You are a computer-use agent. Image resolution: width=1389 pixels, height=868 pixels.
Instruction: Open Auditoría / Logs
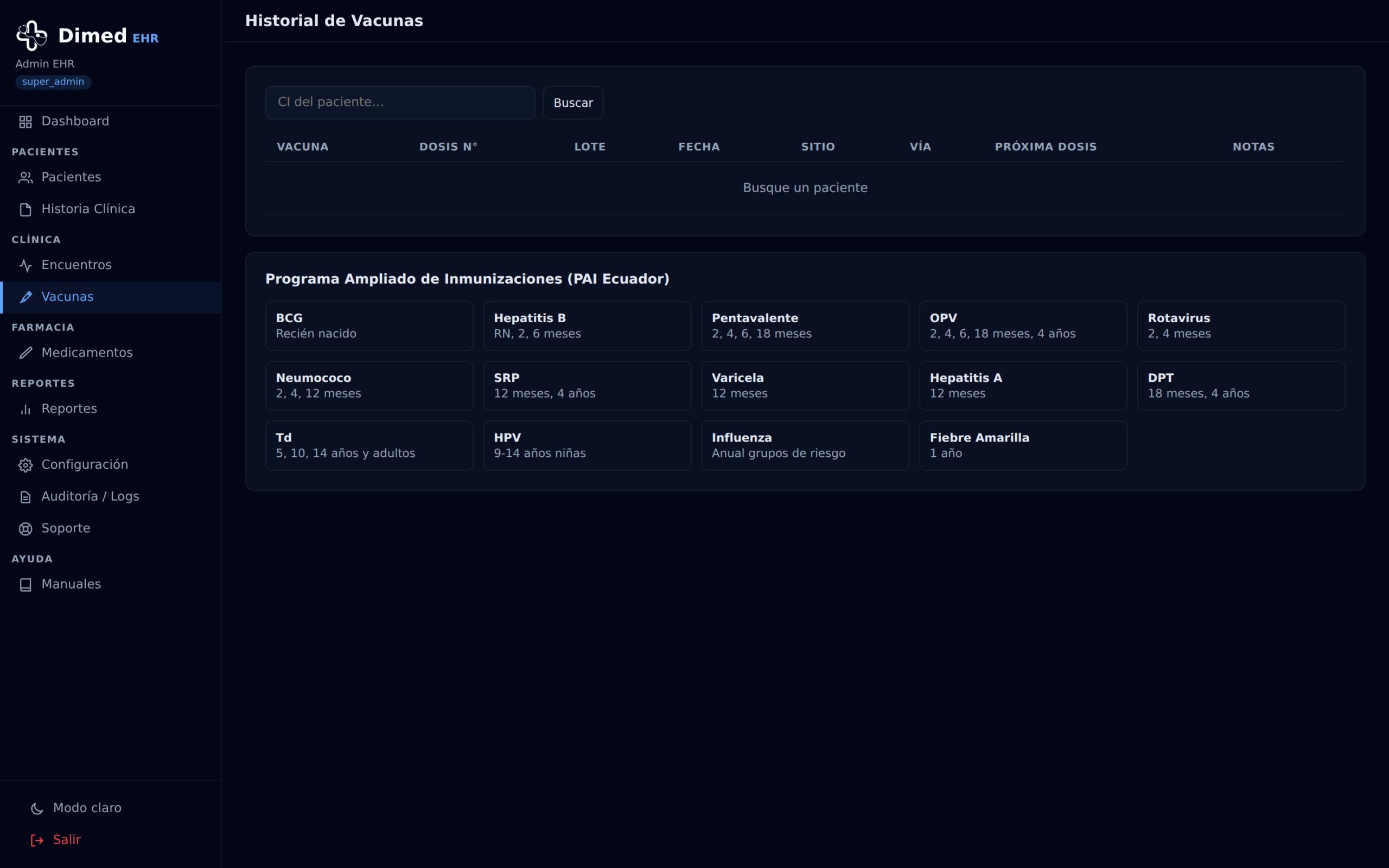(x=111, y=496)
